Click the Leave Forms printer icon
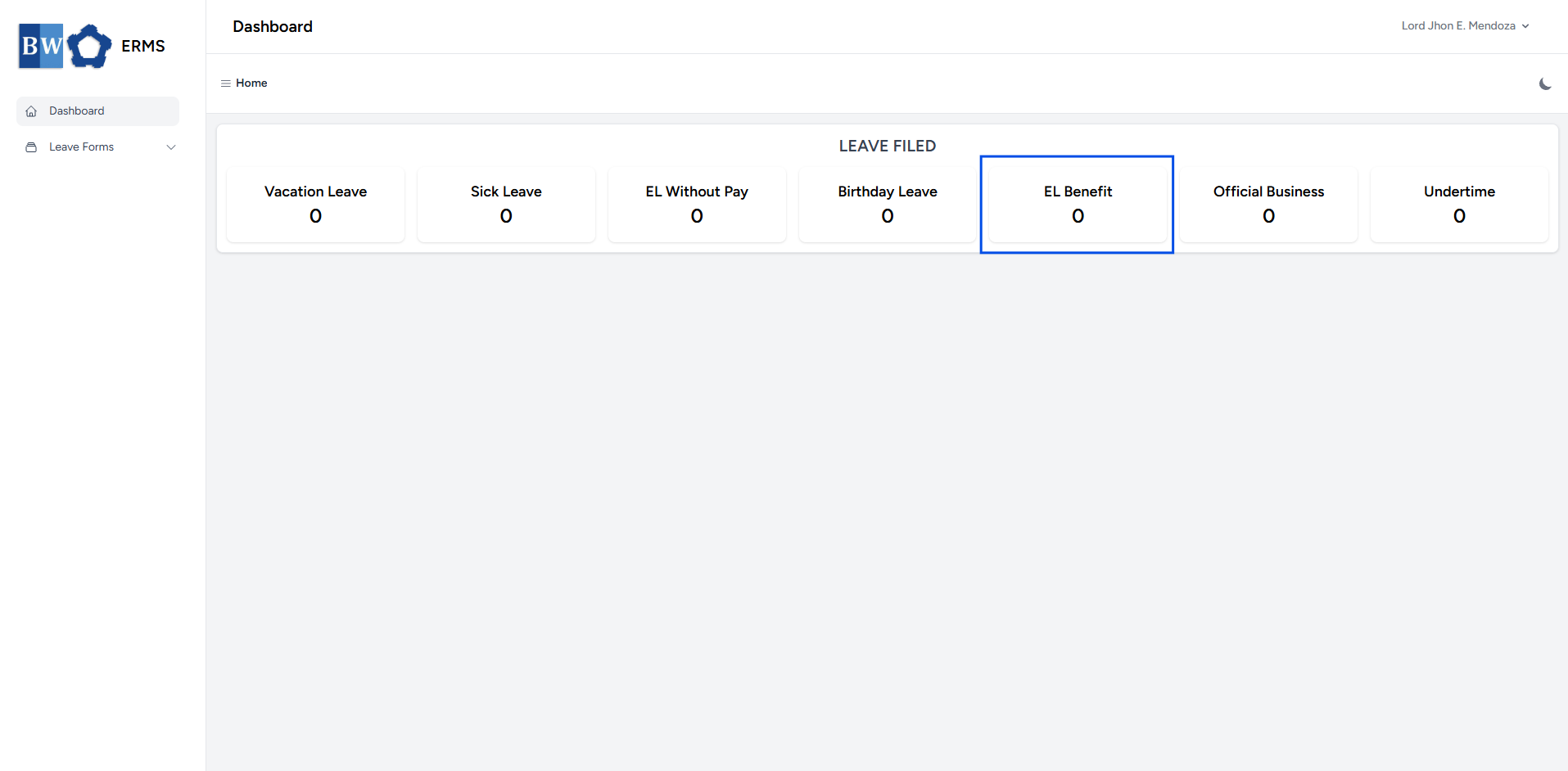The height and width of the screenshot is (771, 1568). coord(31,147)
